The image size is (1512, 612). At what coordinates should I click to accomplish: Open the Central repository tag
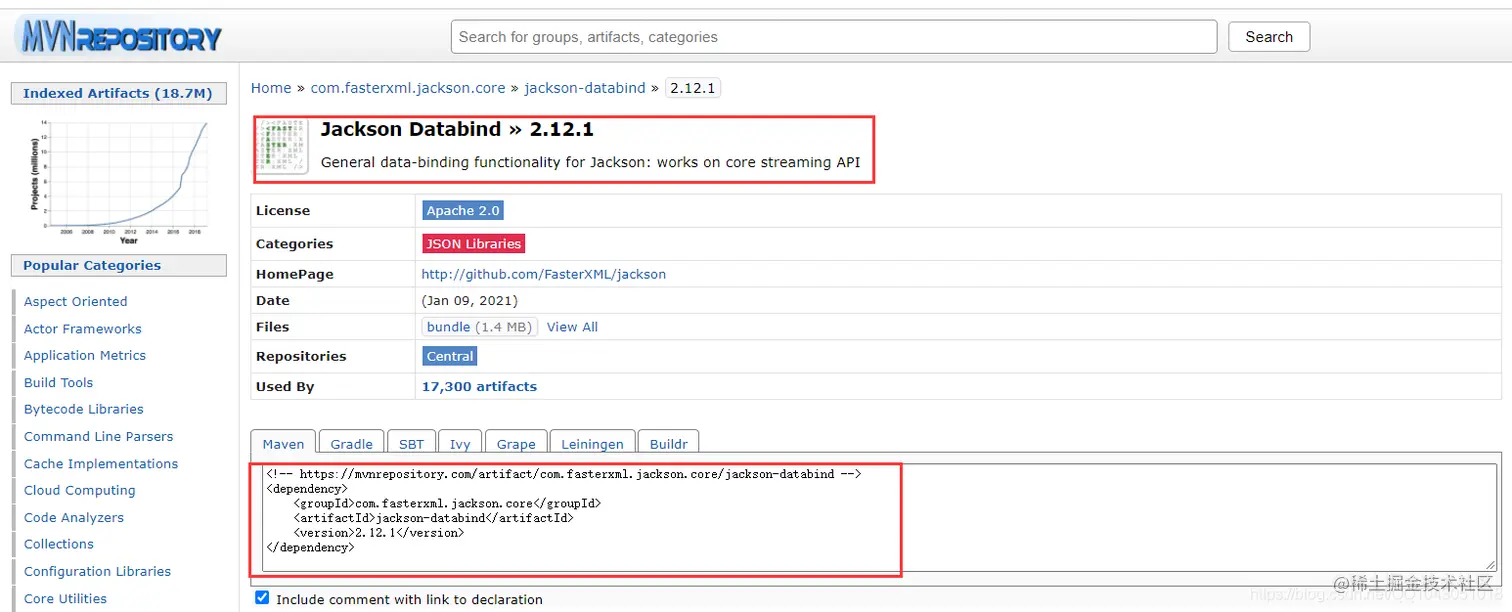pos(450,356)
